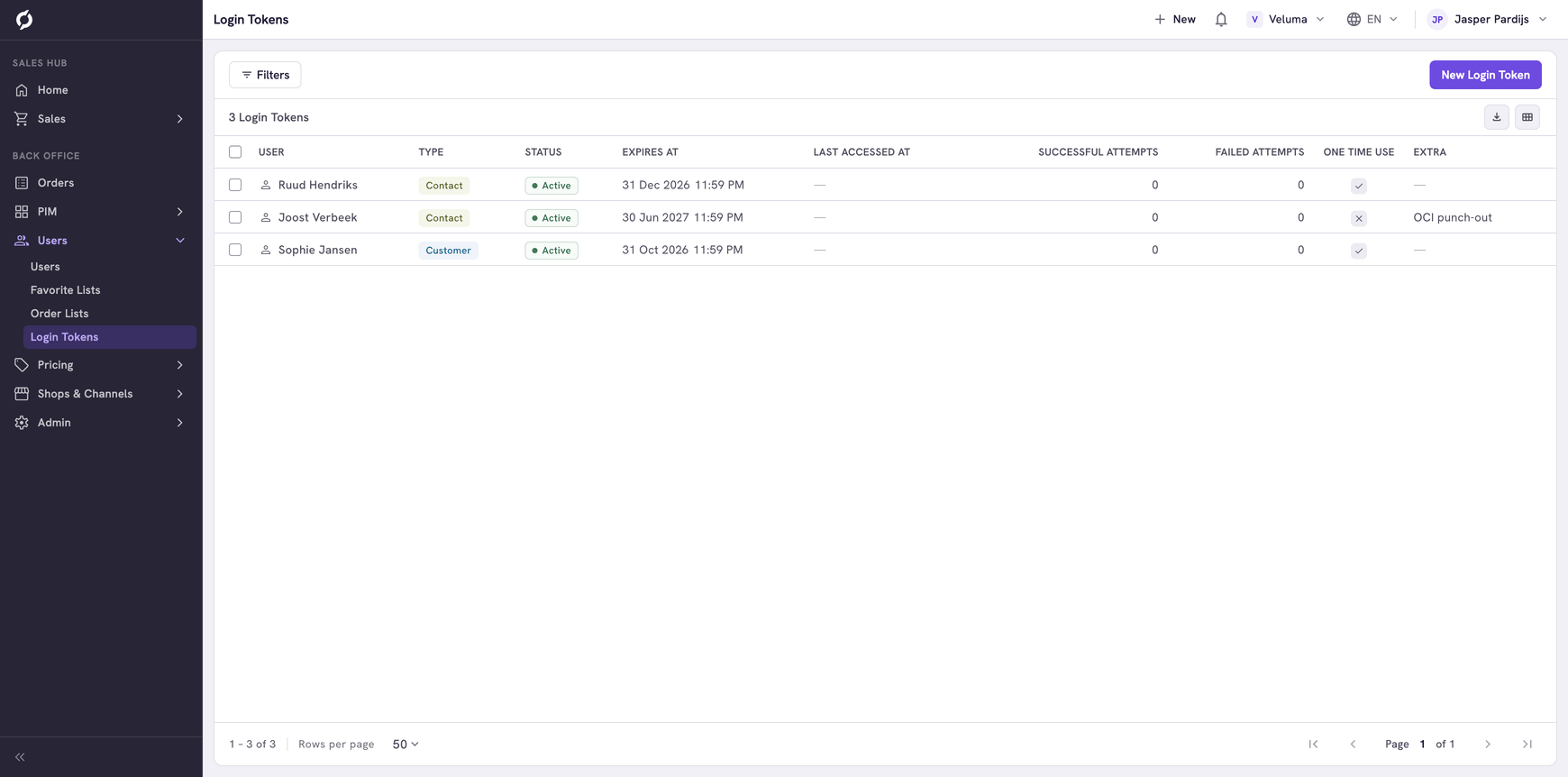
Task: Click the app logo in the sidebar
Action: [x=24, y=19]
